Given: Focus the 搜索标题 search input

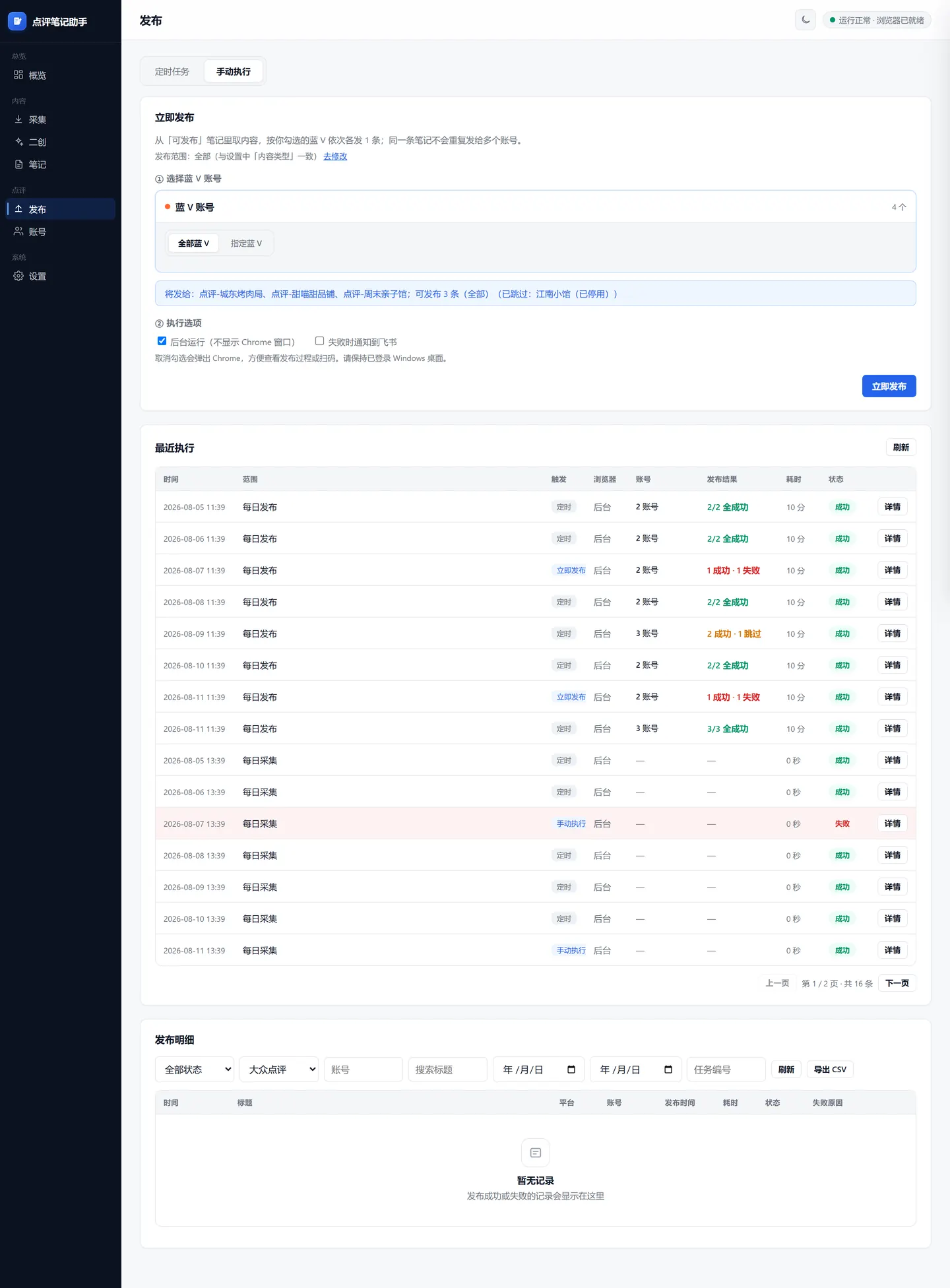Looking at the screenshot, I should (x=448, y=1070).
